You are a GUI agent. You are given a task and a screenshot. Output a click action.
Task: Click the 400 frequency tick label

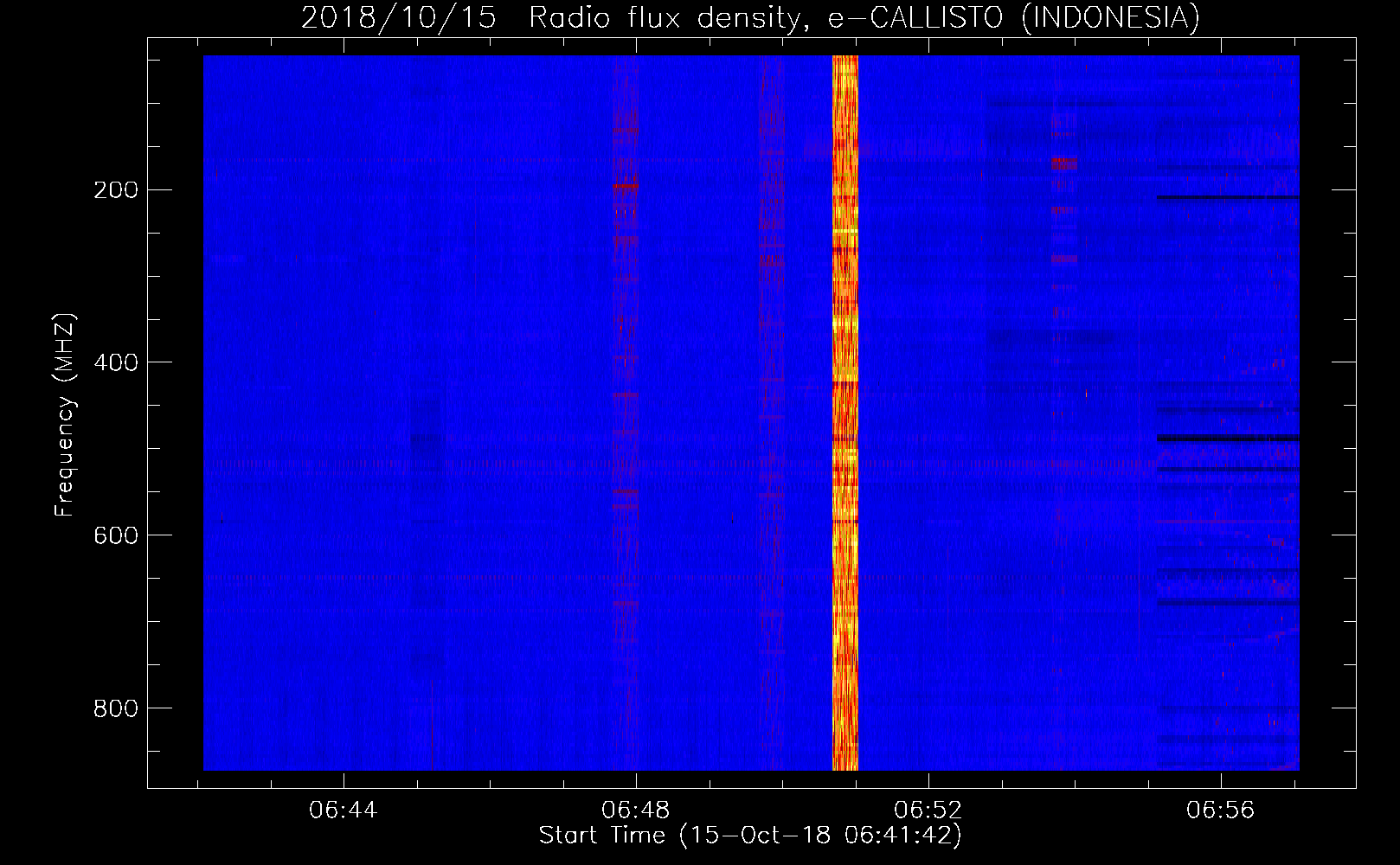[x=115, y=362]
